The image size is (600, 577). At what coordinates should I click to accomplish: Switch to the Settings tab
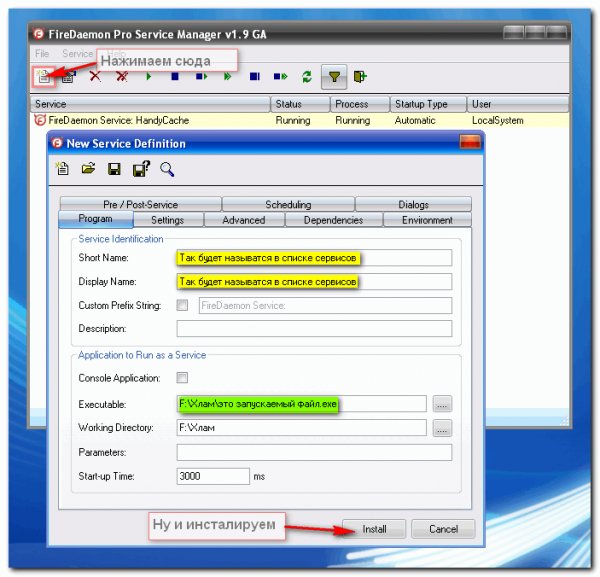[168, 220]
